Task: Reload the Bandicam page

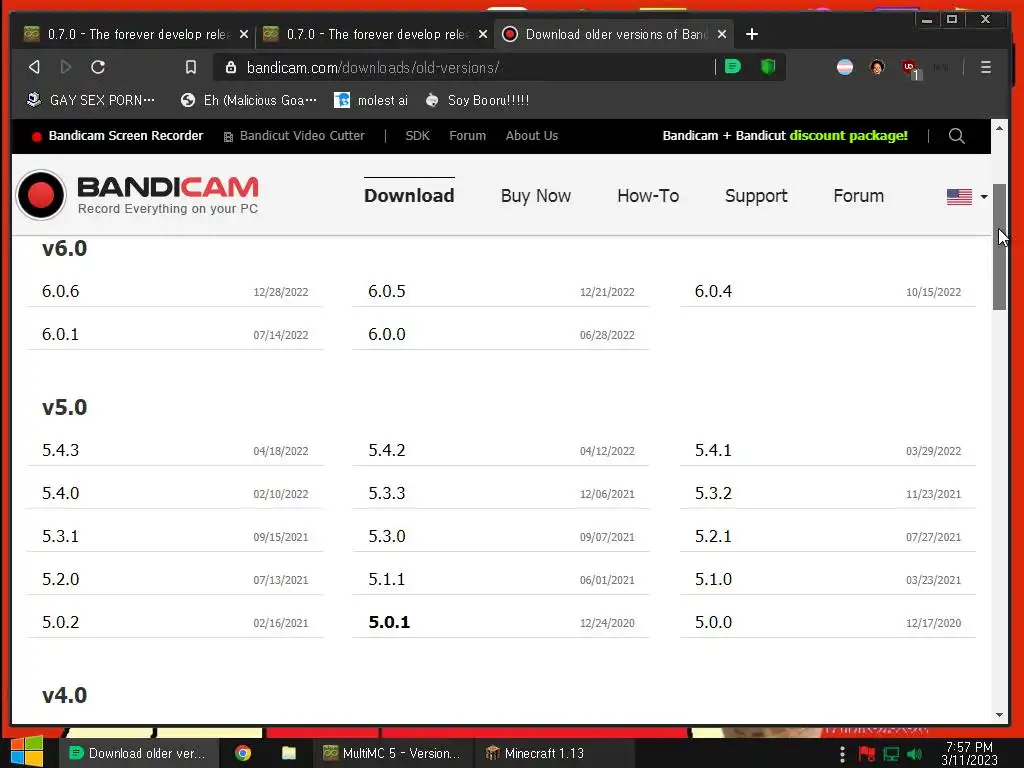Action: point(98,67)
